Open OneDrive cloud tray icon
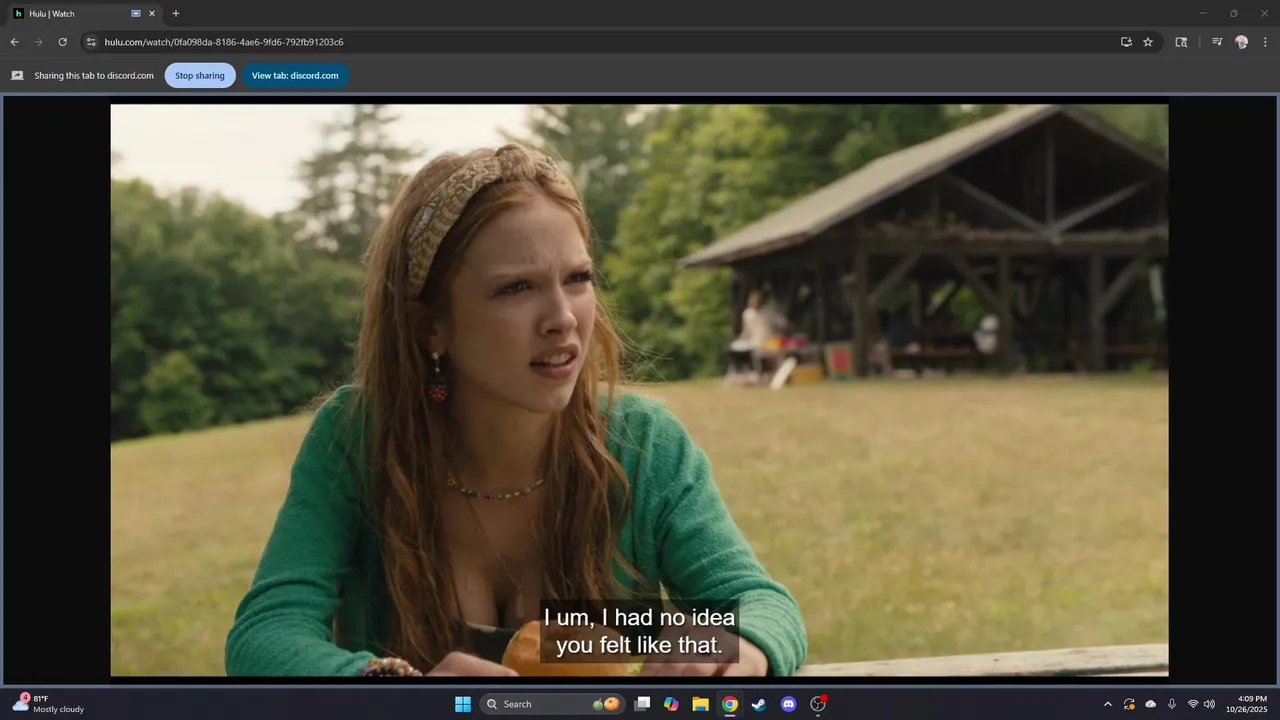The image size is (1280, 720). tap(1151, 704)
